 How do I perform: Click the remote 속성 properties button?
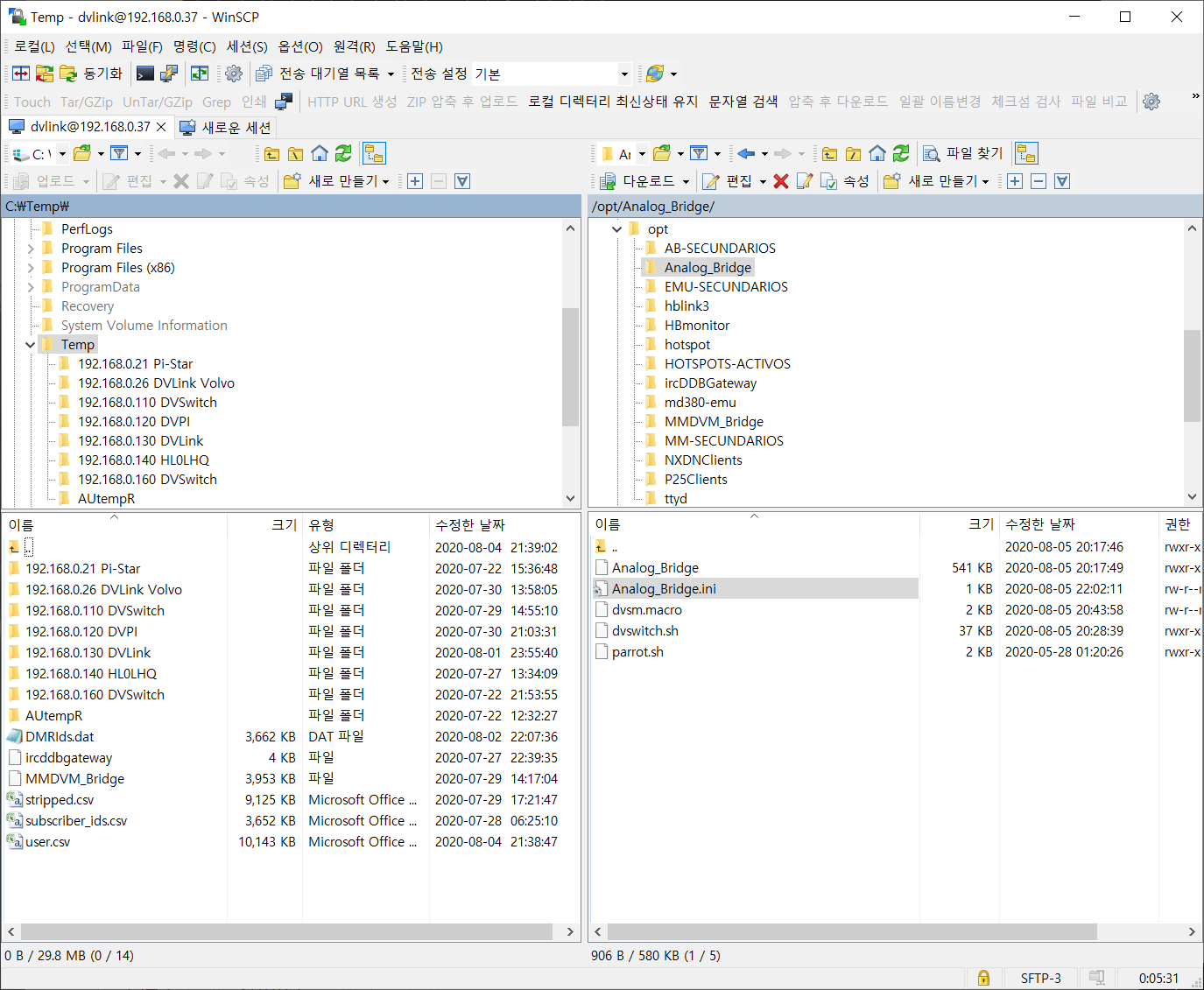coord(845,181)
